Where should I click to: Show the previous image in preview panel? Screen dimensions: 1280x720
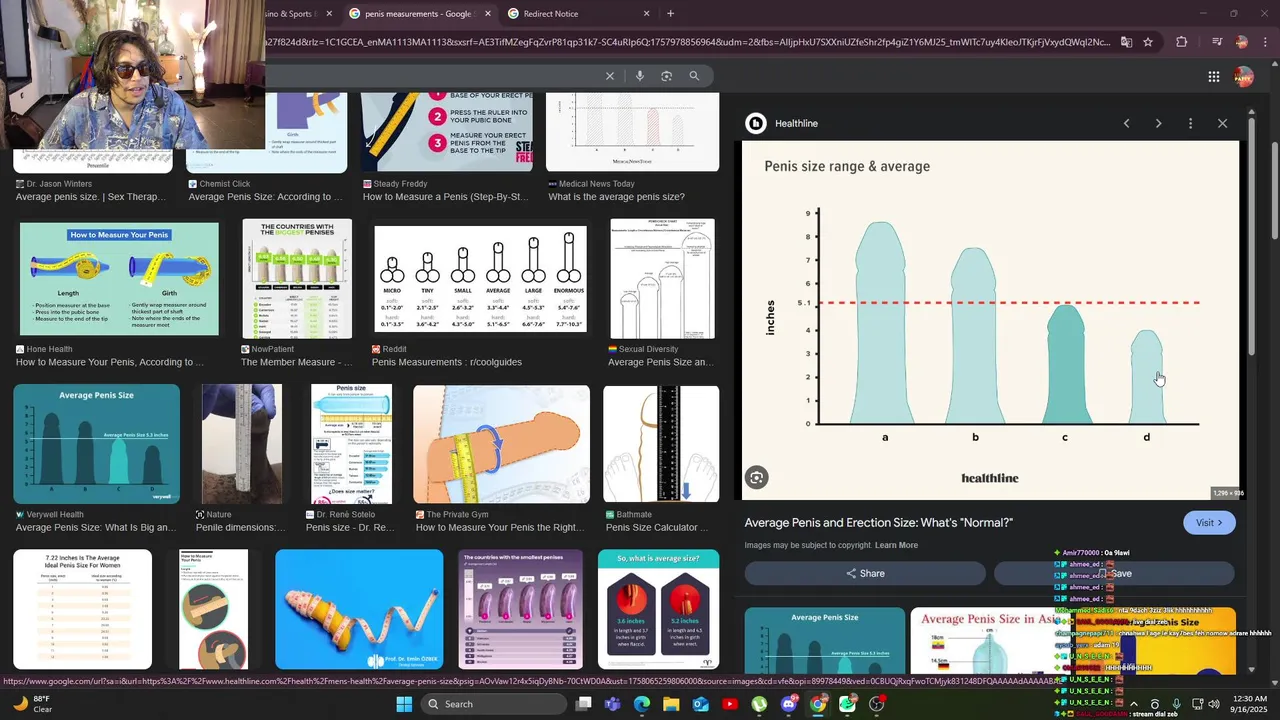1126,123
